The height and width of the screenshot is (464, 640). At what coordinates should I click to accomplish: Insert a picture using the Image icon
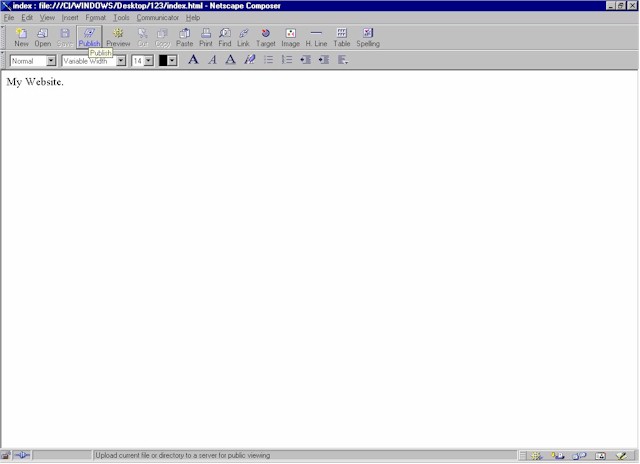291,38
